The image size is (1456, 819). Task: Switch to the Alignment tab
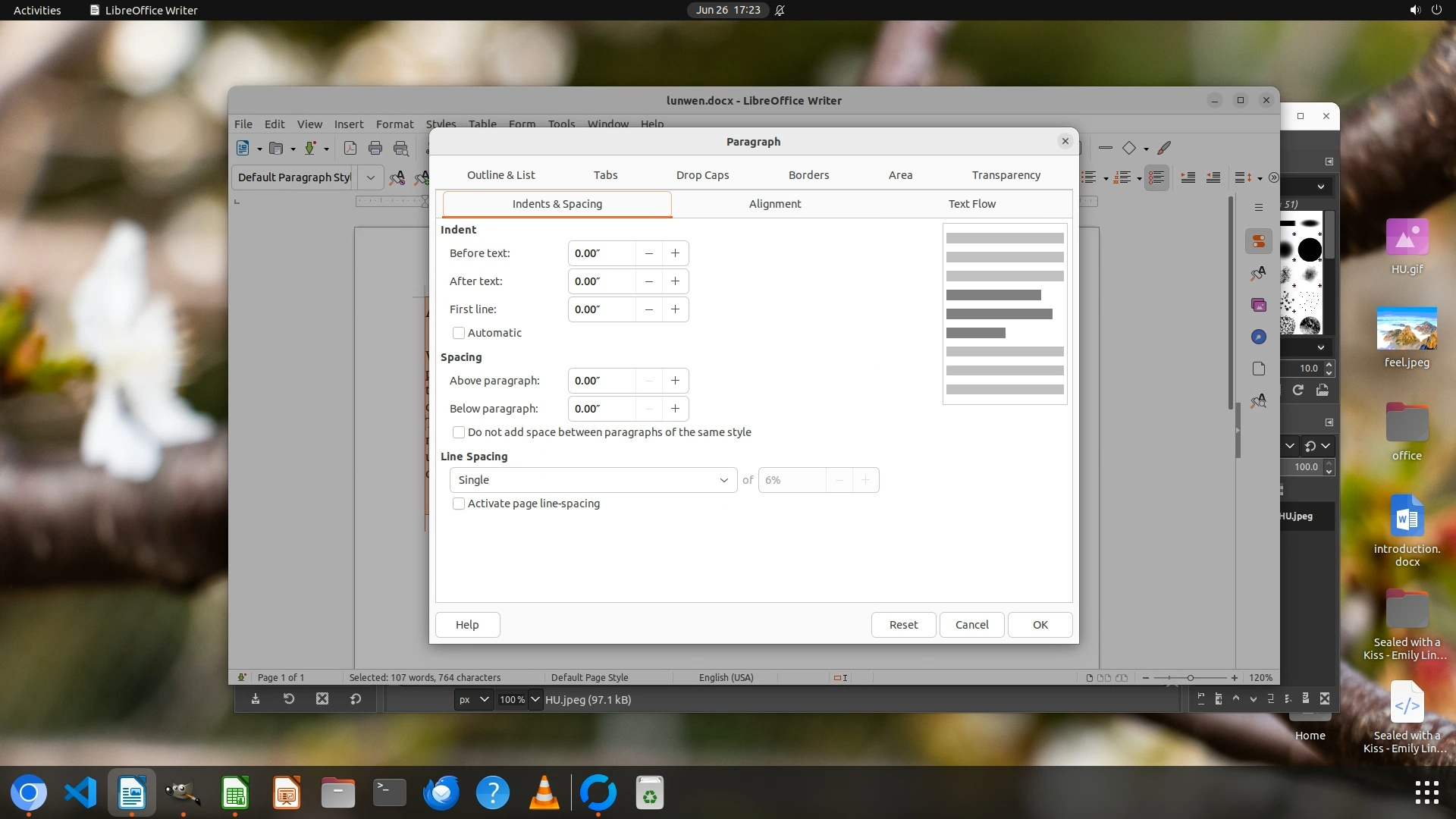point(774,204)
